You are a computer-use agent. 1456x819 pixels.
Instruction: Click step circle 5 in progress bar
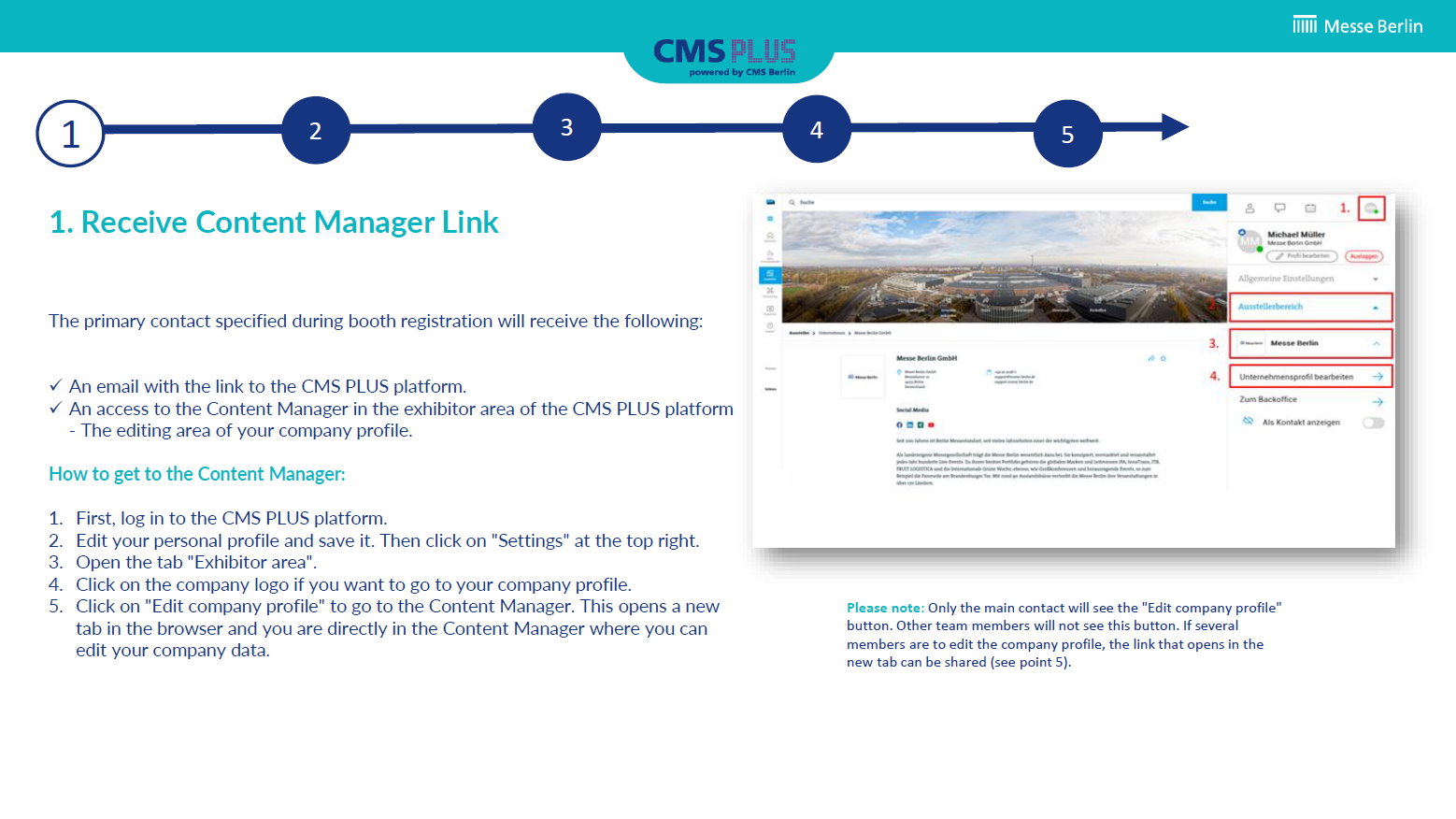(x=1068, y=134)
